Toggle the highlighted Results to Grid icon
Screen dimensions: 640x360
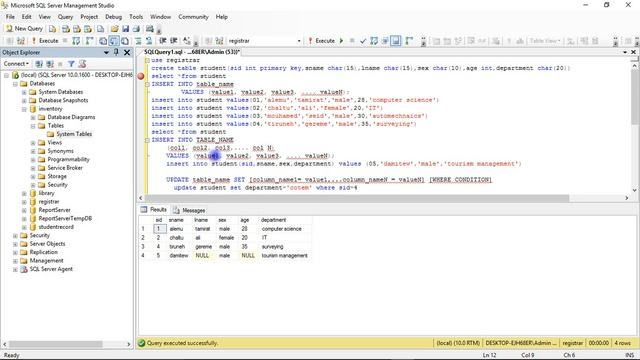coord(114,41)
